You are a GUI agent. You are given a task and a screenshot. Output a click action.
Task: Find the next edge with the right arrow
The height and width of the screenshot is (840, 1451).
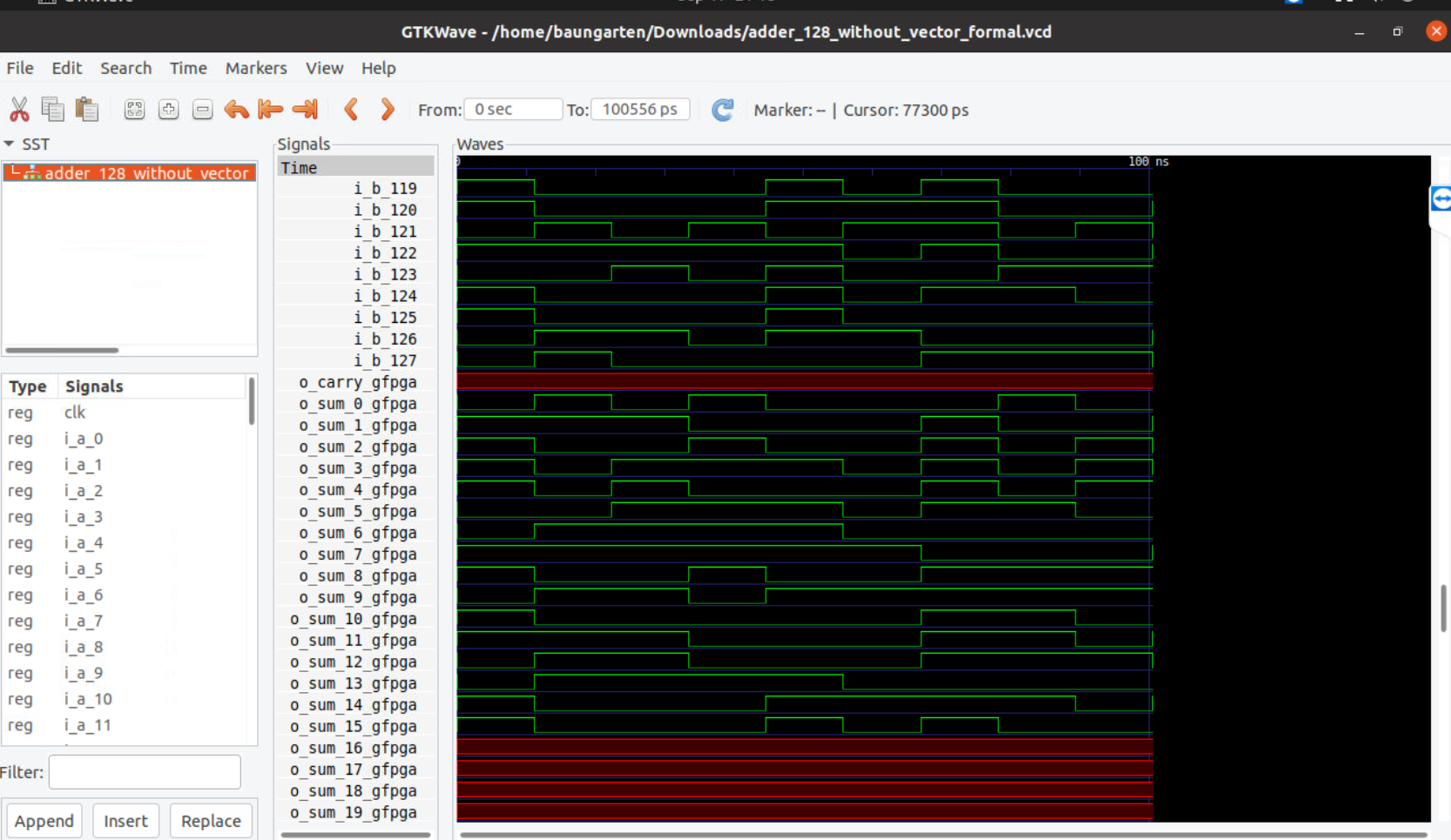[x=388, y=110]
